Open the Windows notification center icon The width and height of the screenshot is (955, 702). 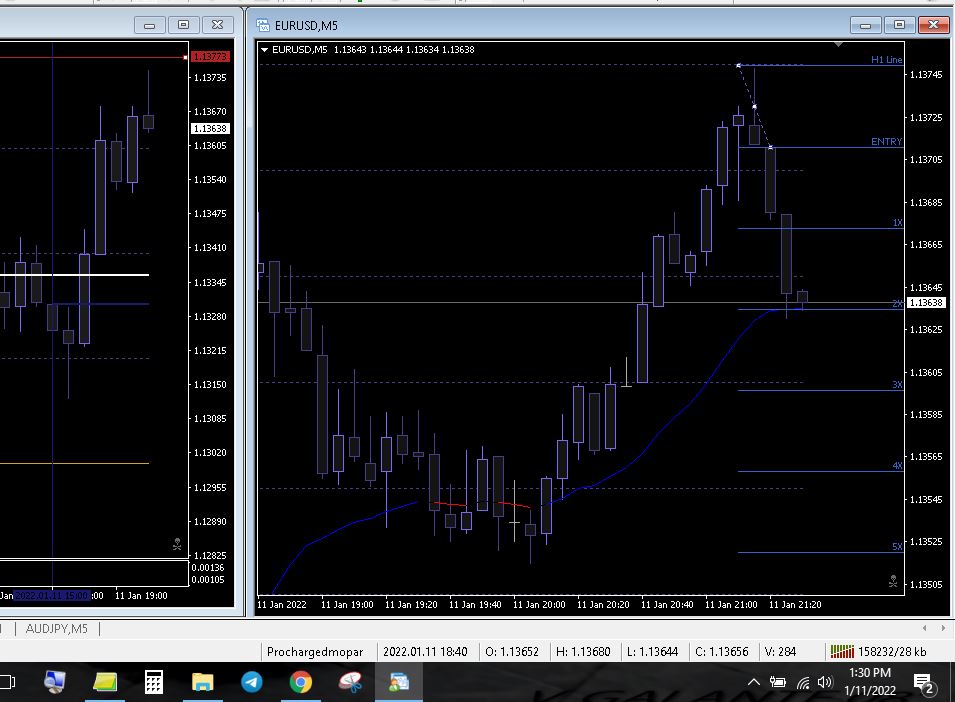point(924,683)
